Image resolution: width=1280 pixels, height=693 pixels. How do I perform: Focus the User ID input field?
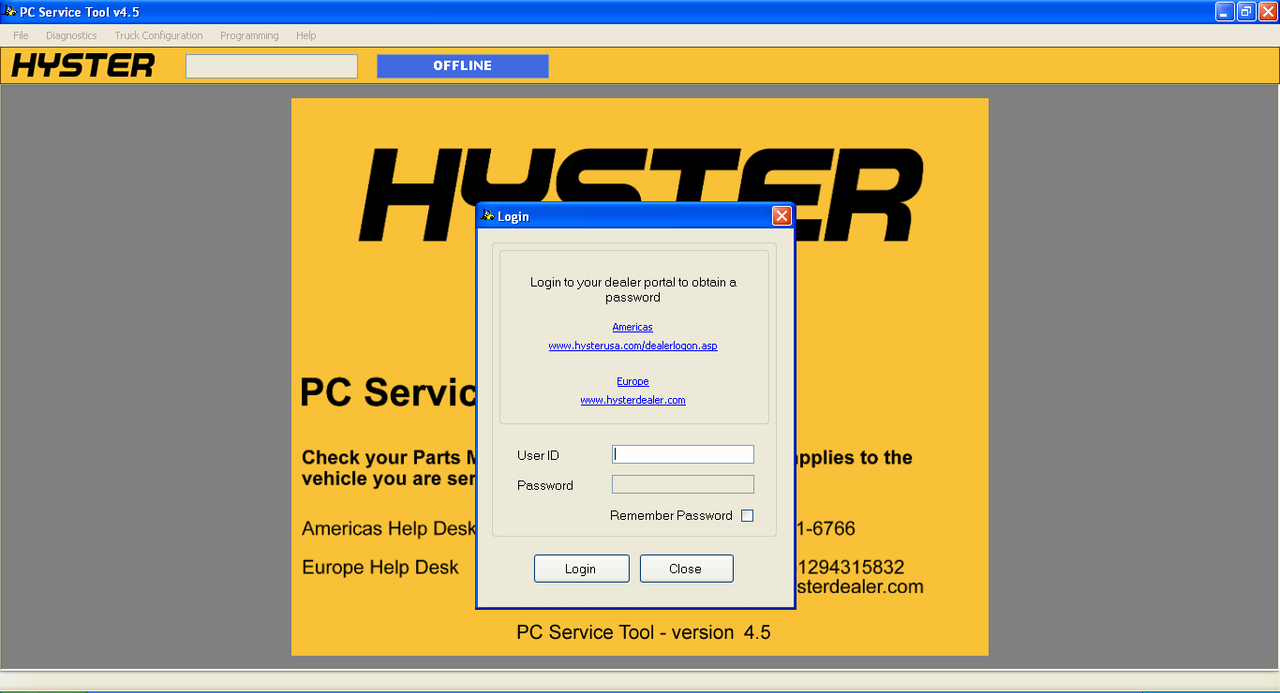[683, 454]
